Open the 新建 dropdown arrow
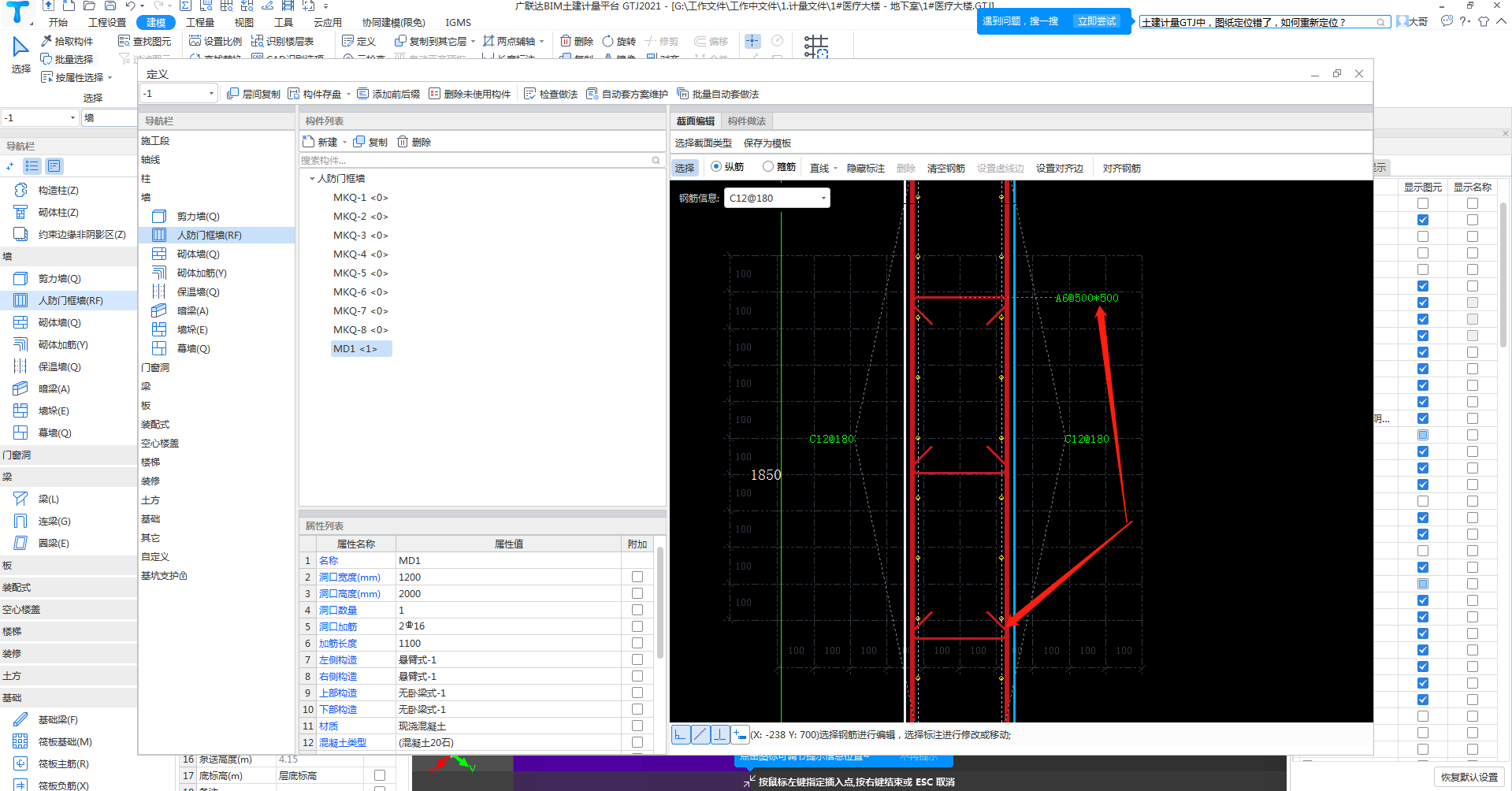Image resolution: width=1512 pixels, height=791 pixels. (x=344, y=142)
